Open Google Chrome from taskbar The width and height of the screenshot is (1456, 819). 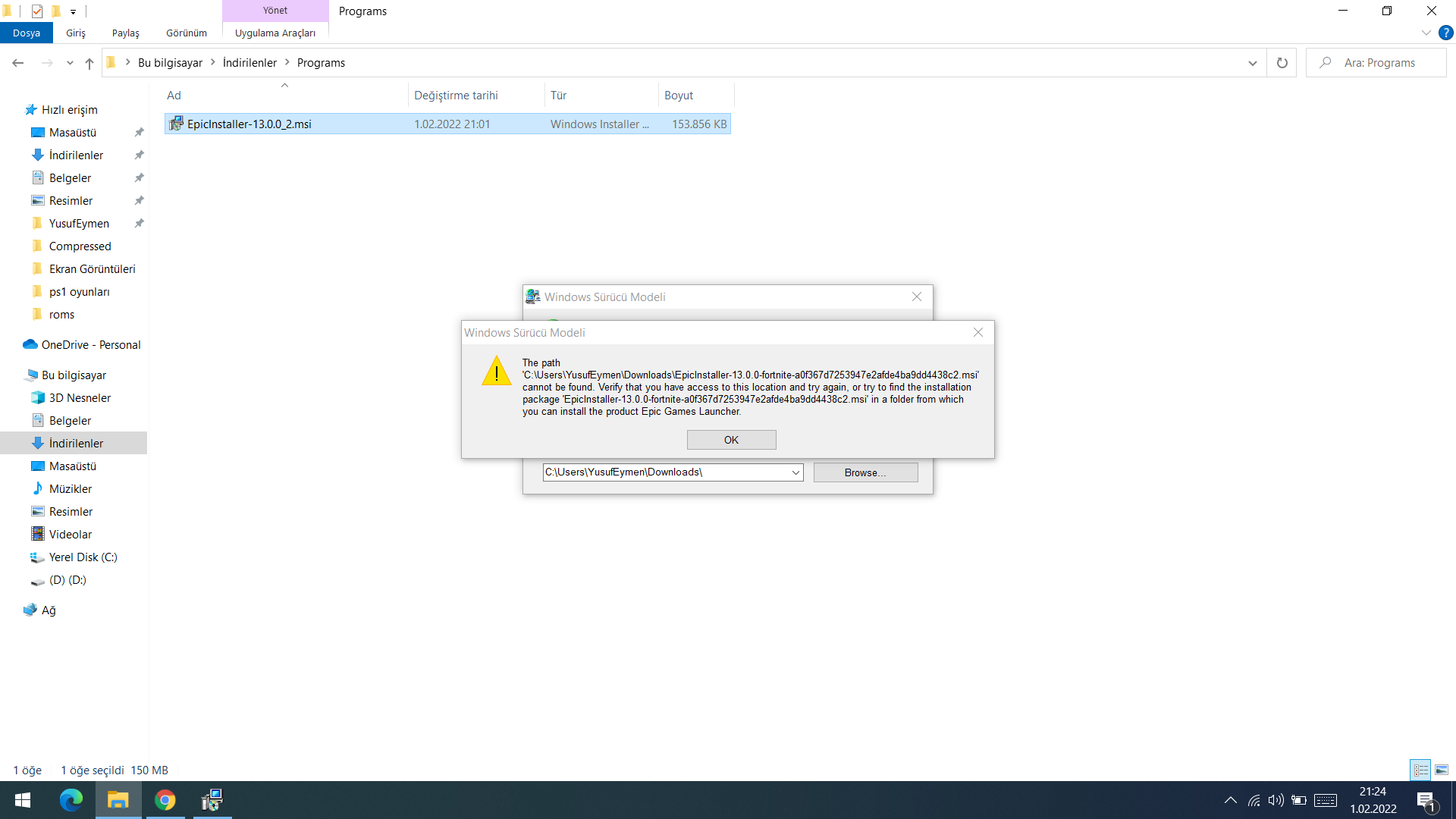point(165,800)
